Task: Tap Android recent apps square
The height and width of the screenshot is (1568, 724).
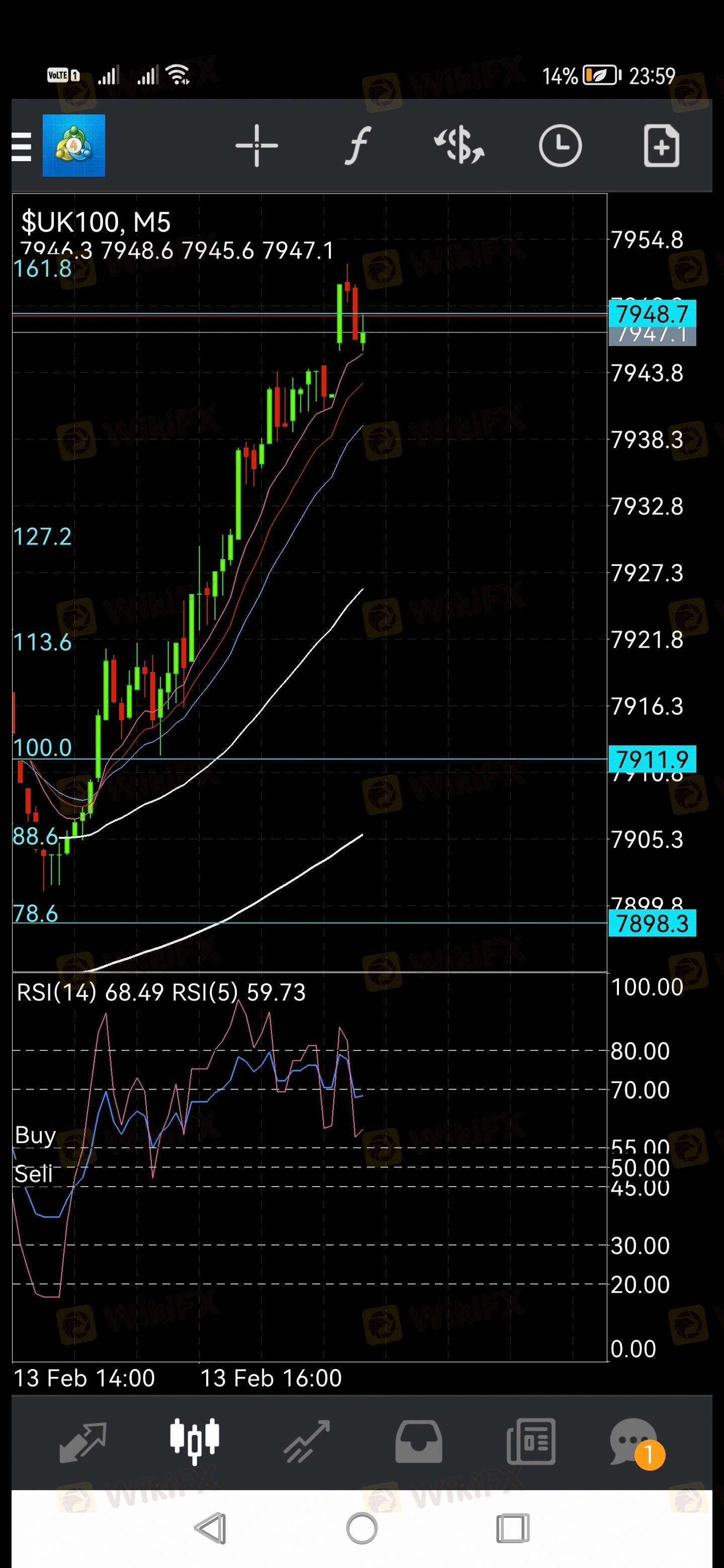Action: 513,1528
